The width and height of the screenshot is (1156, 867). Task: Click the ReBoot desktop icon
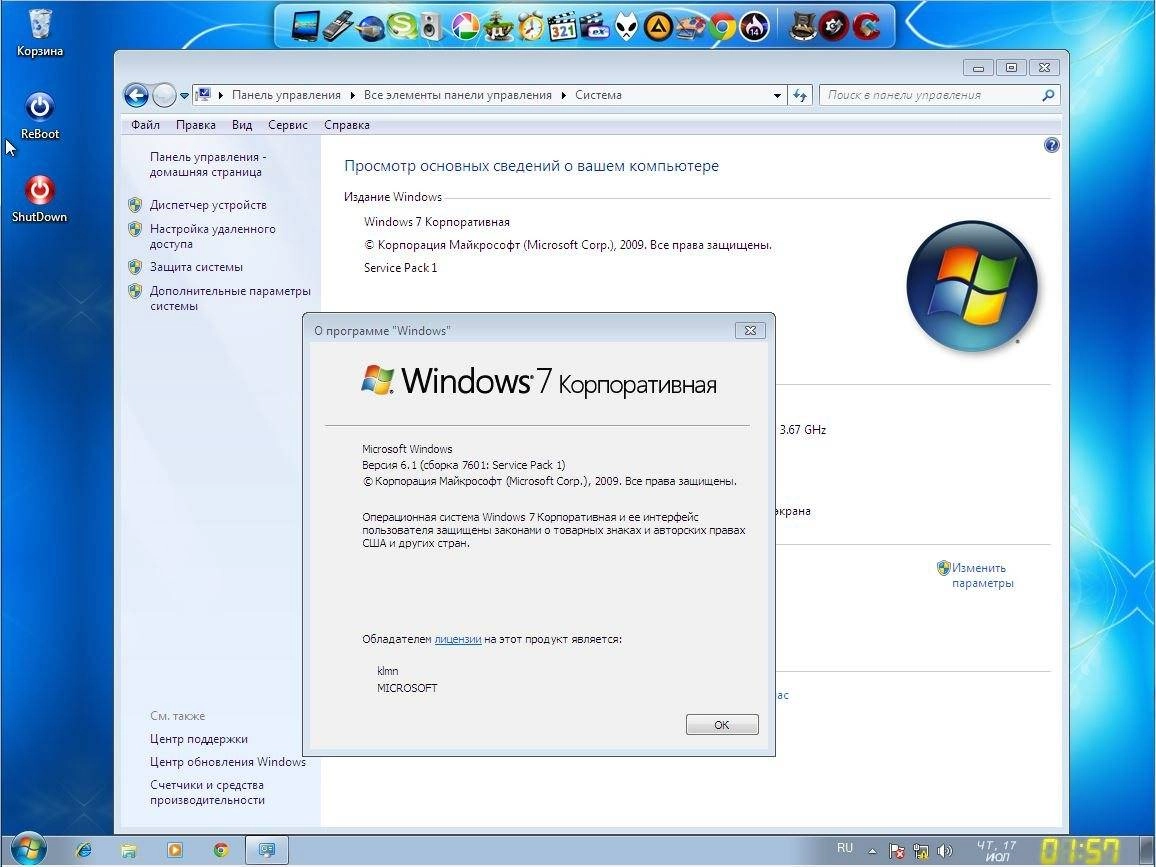[40, 116]
